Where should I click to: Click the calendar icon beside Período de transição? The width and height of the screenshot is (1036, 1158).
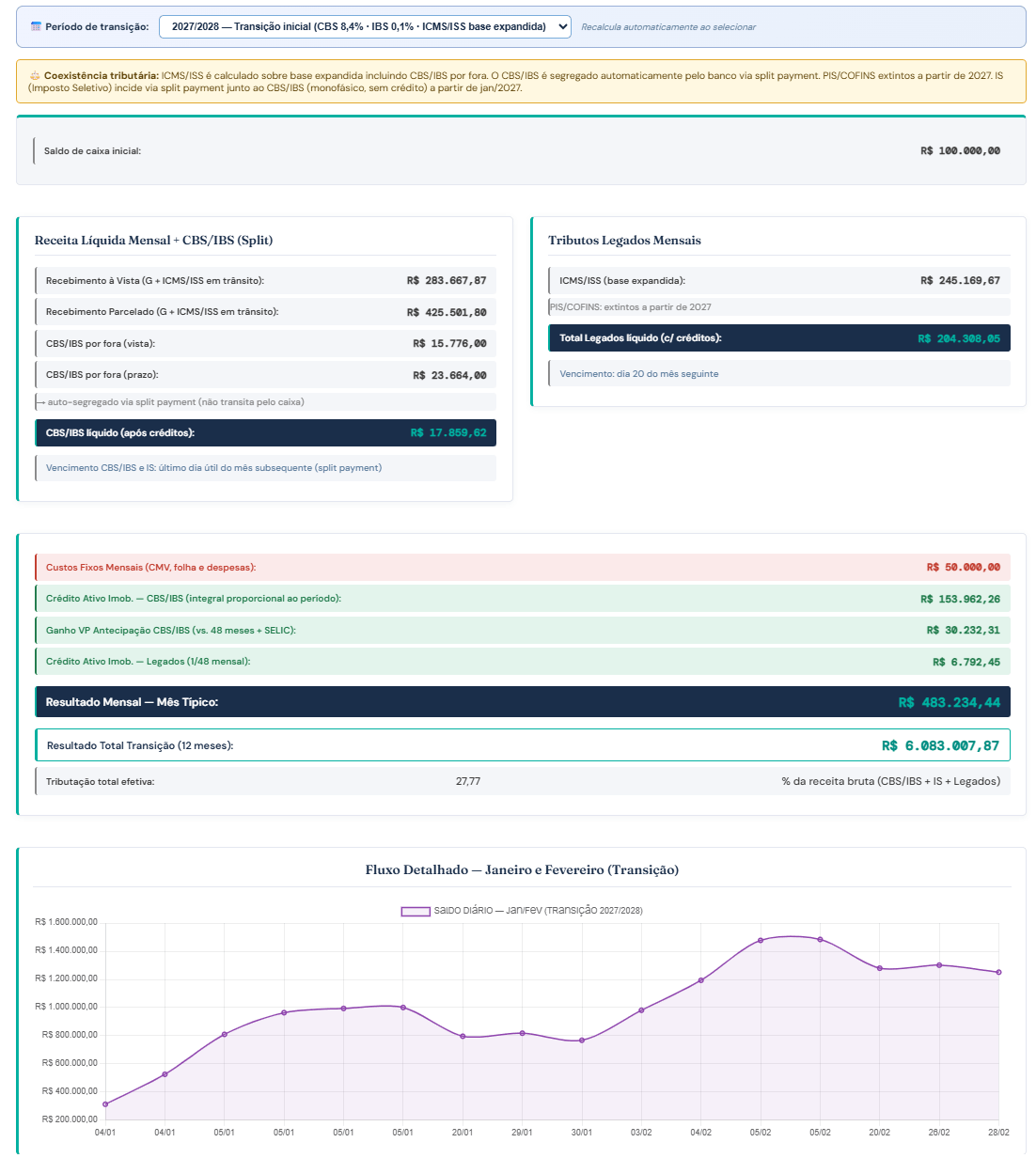pos(36,26)
